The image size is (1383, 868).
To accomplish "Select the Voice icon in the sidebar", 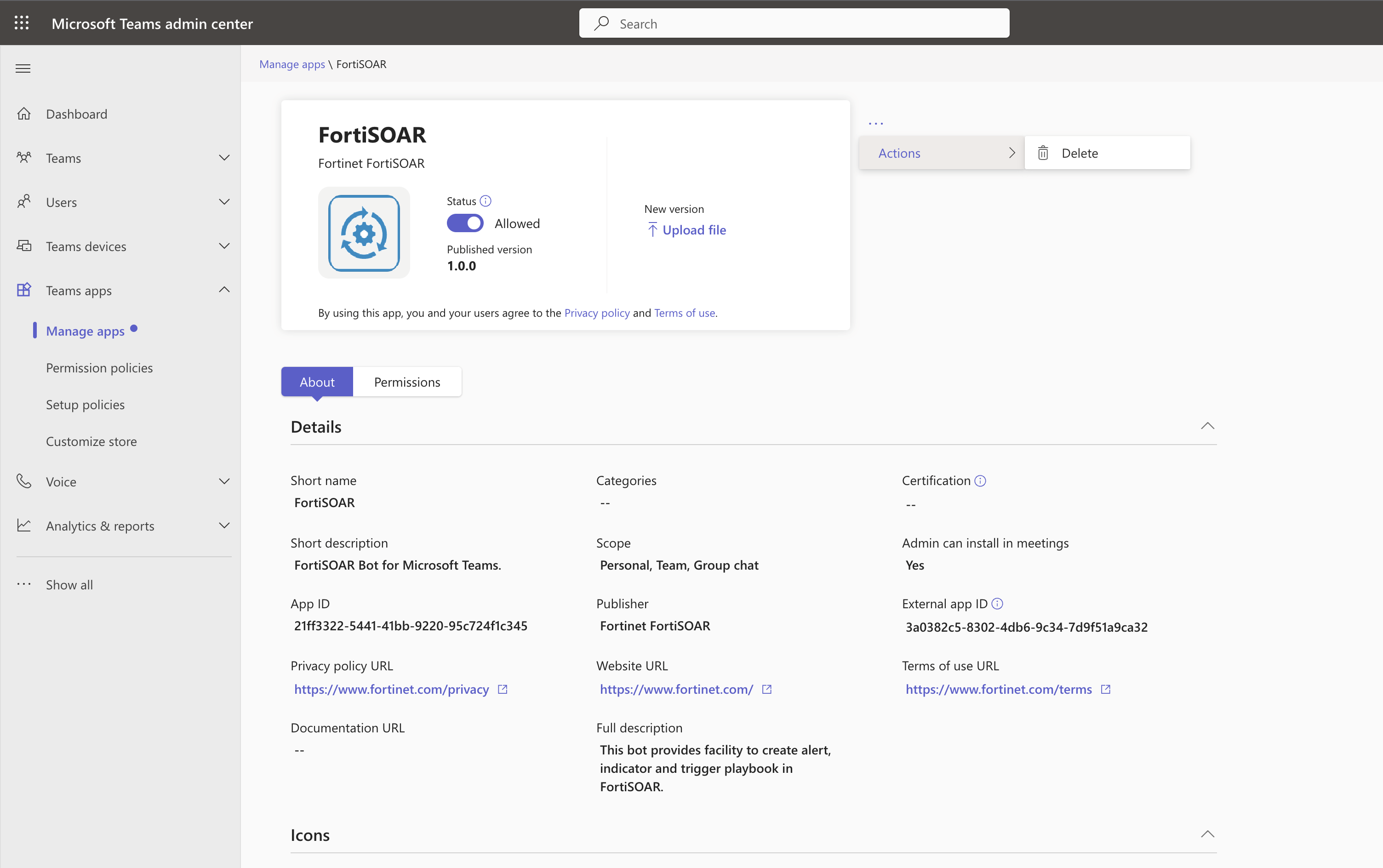I will pyautogui.click(x=23, y=481).
